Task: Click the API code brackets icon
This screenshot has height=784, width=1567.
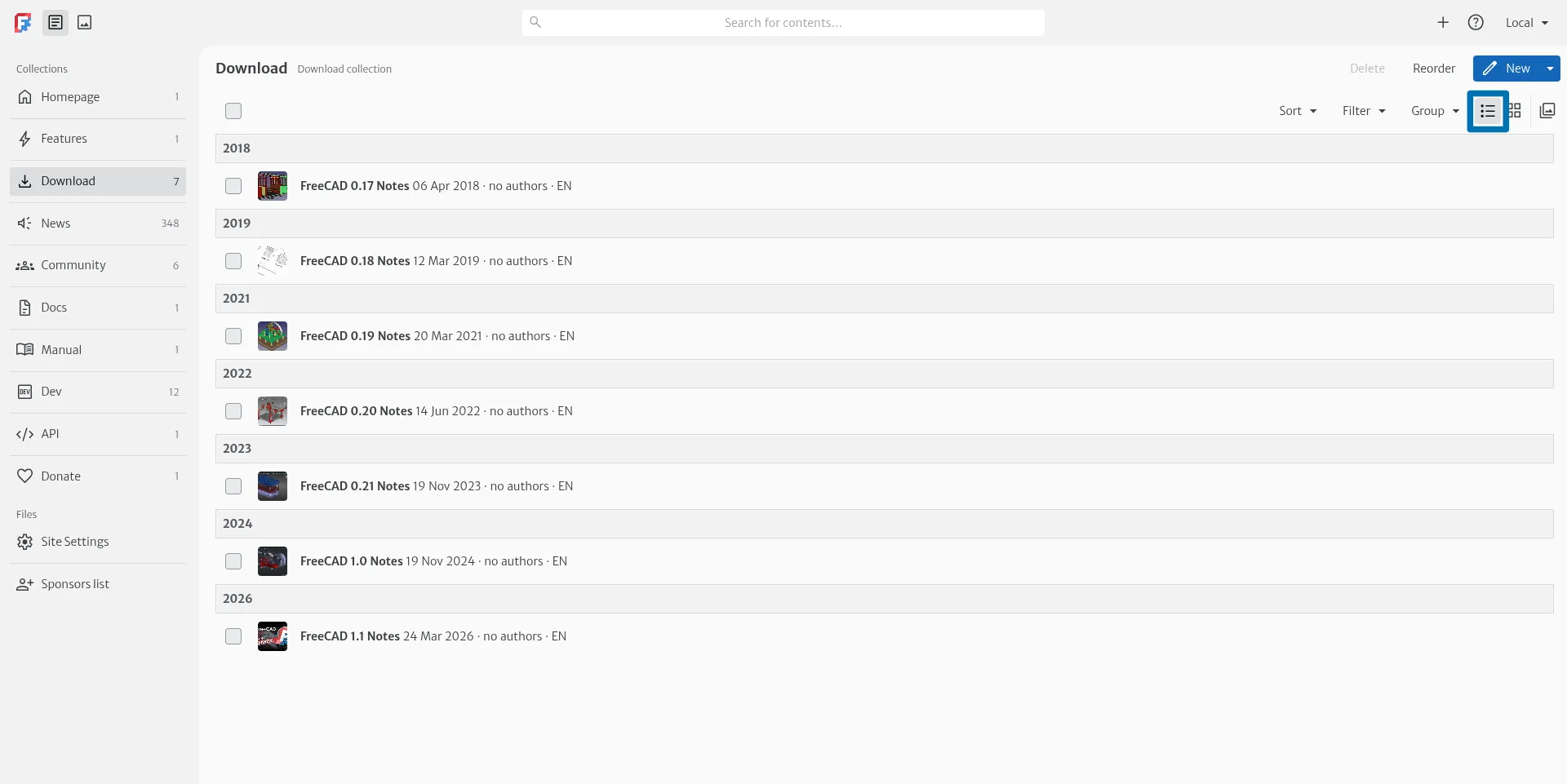Action: coord(25,434)
